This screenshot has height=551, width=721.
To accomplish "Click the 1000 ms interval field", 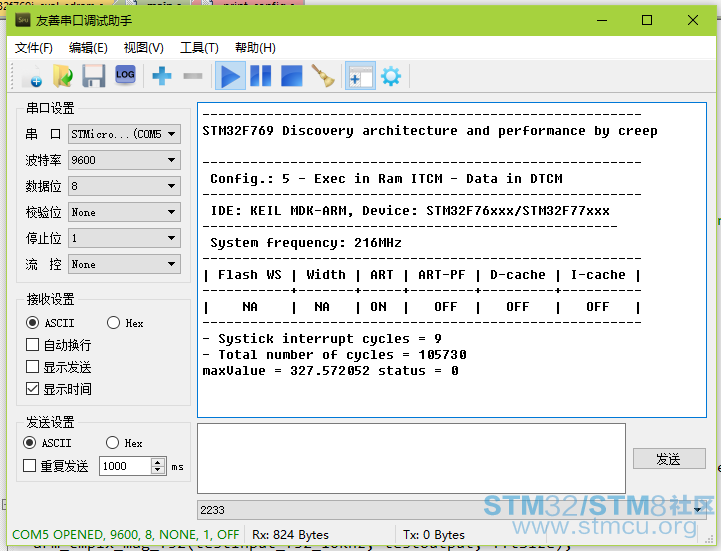I will (126, 466).
